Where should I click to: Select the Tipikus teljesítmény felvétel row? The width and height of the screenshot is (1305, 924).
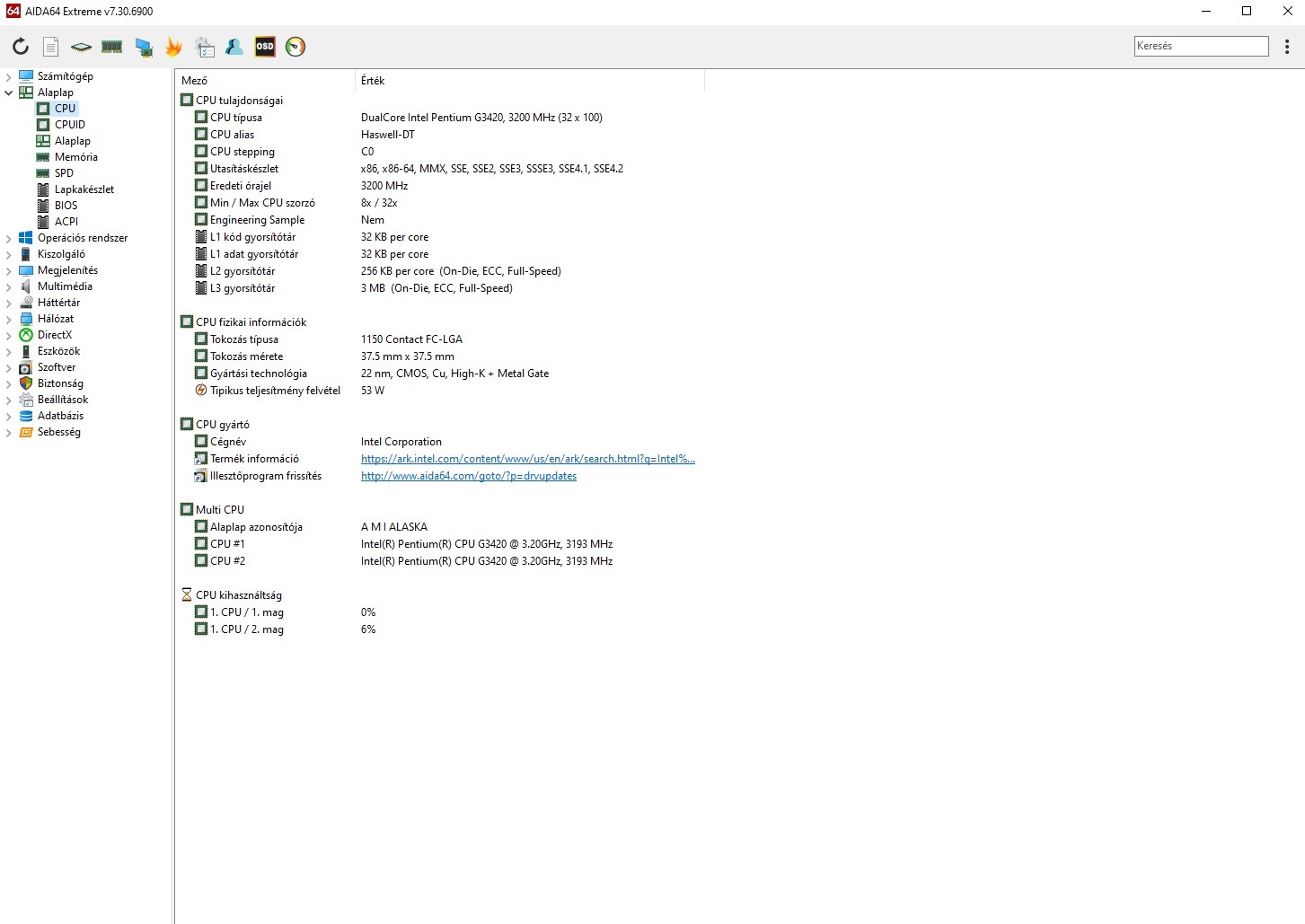[x=440, y=391]
